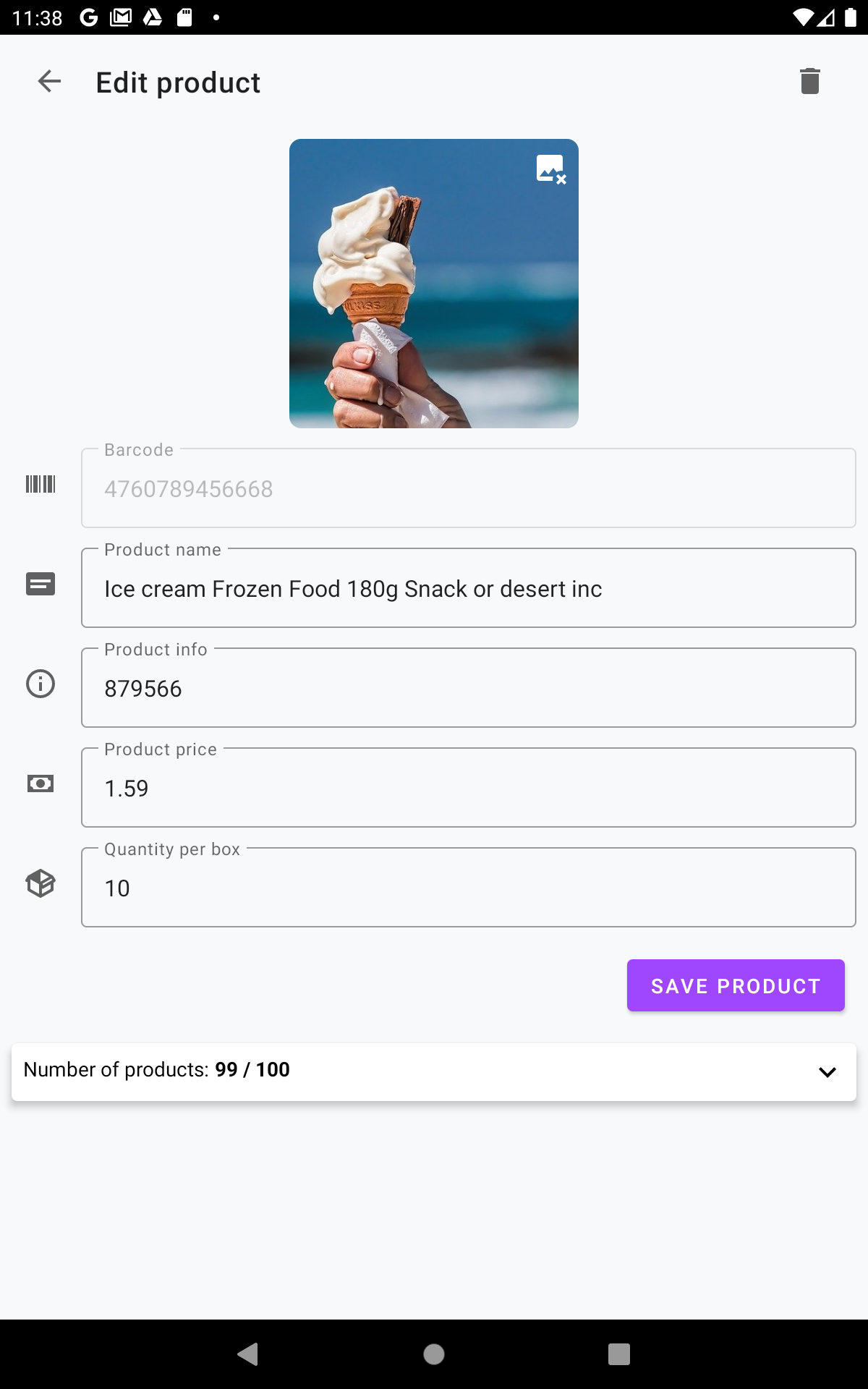Focus the Product info field

click(x=468, y=689)
